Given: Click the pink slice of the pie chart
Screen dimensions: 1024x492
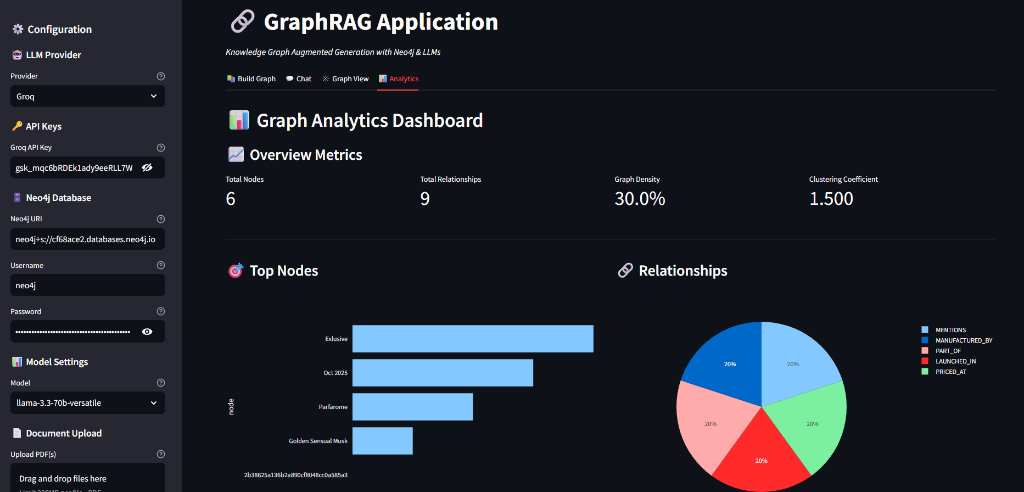Looking at the screenshot, I should point(711,425).
